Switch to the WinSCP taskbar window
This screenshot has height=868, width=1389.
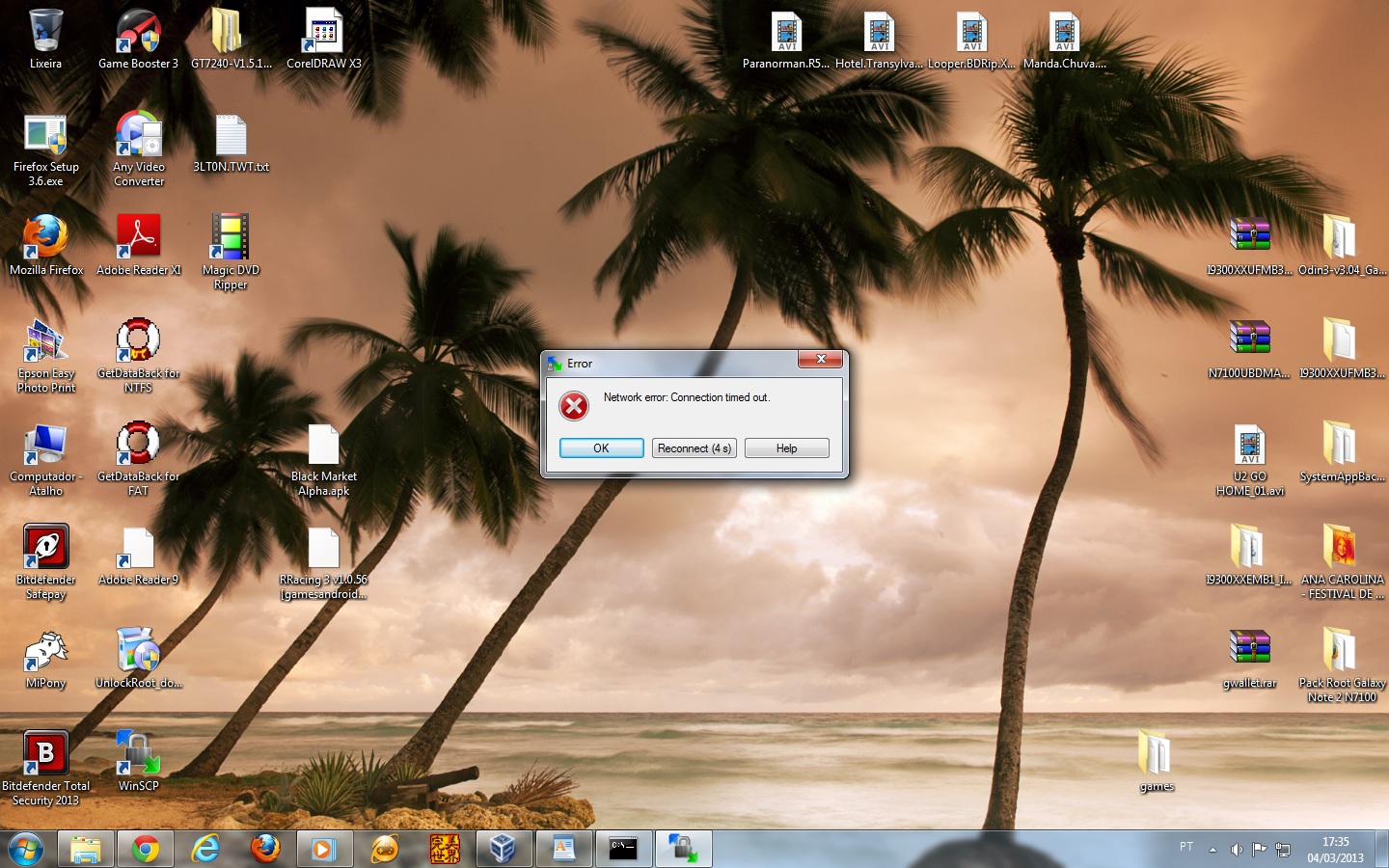(684, 849)
